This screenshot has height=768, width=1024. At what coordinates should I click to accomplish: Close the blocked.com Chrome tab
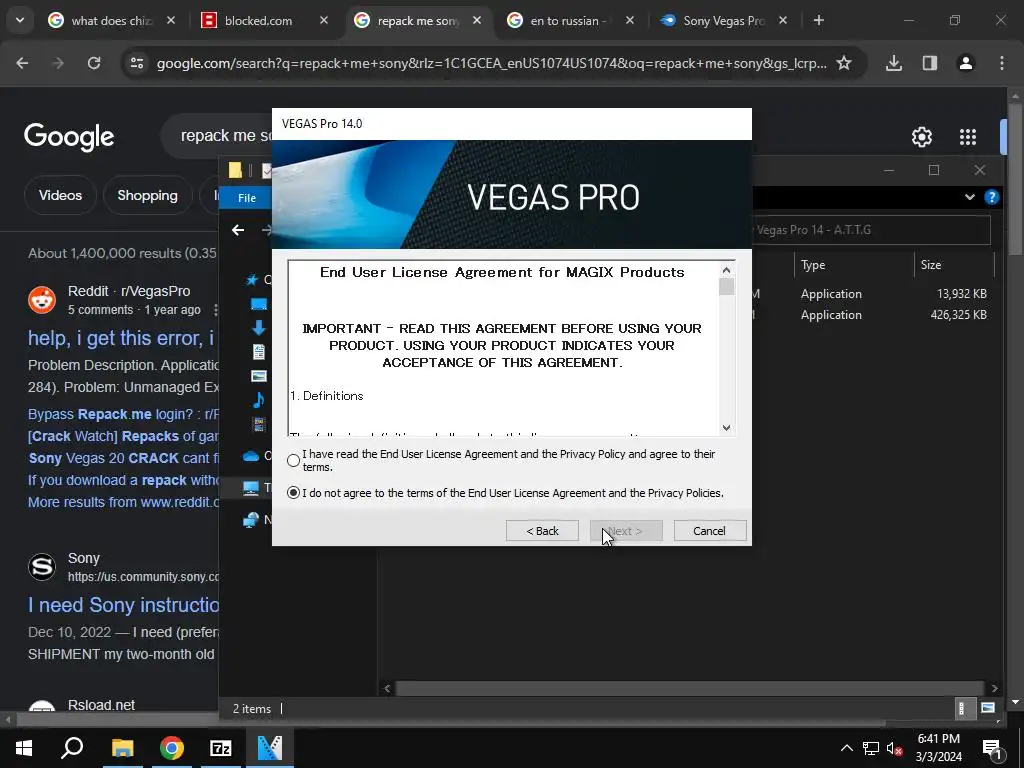[324, 21]
